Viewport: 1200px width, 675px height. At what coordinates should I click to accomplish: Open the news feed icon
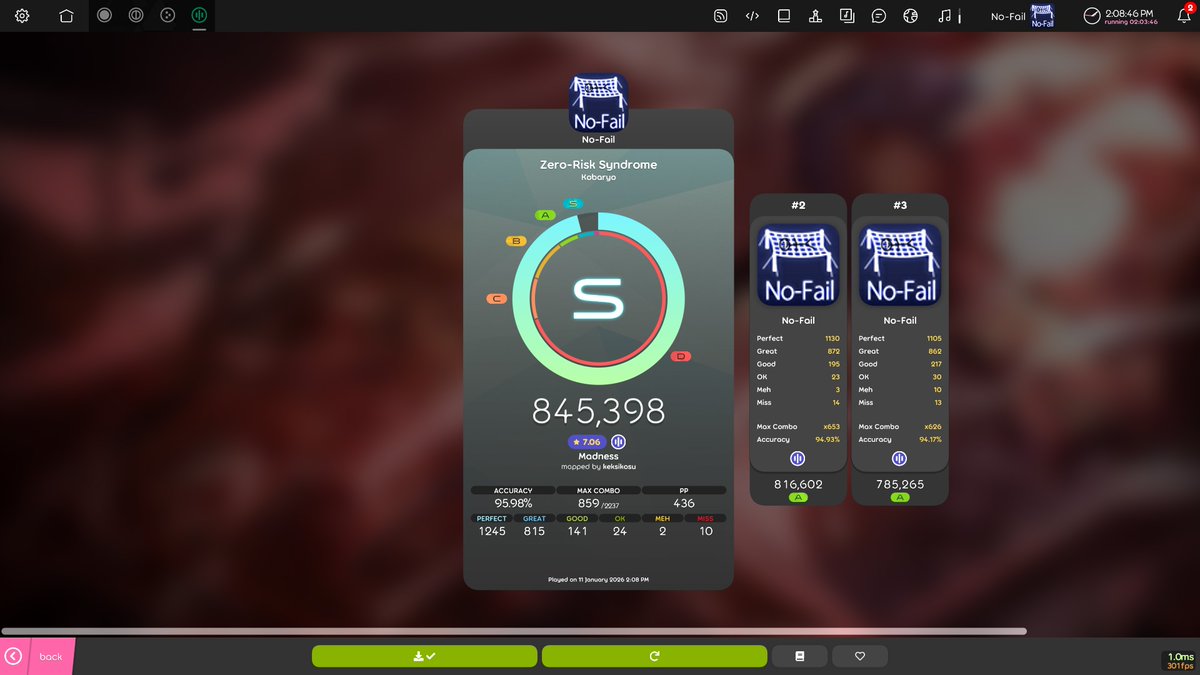pos(720,16)
